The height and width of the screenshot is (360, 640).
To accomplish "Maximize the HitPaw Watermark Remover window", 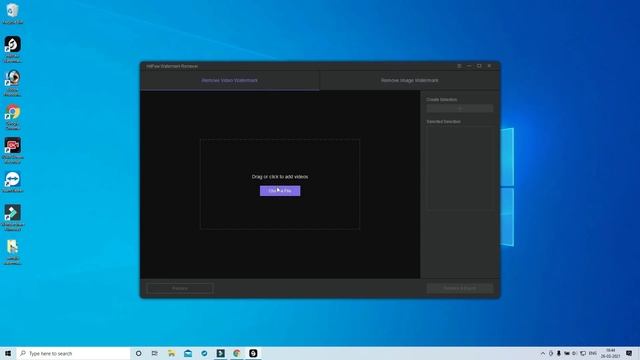I will coord(479,66).
